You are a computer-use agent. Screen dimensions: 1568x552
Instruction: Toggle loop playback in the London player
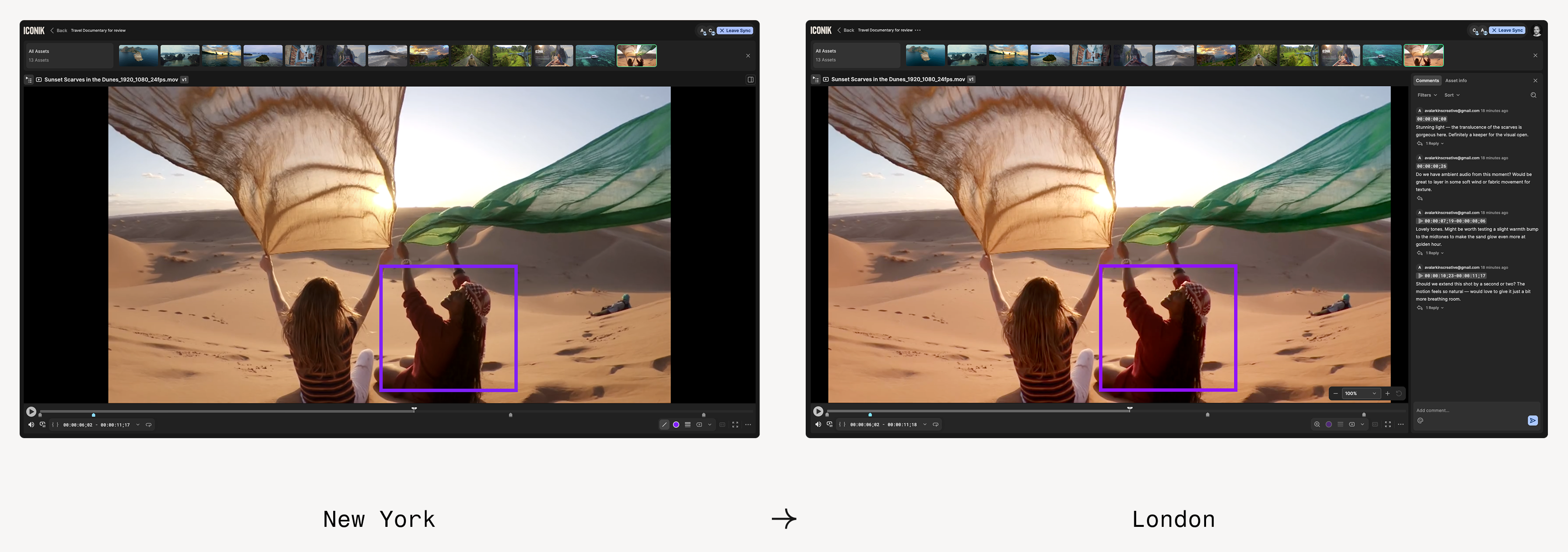click(935, 424)
